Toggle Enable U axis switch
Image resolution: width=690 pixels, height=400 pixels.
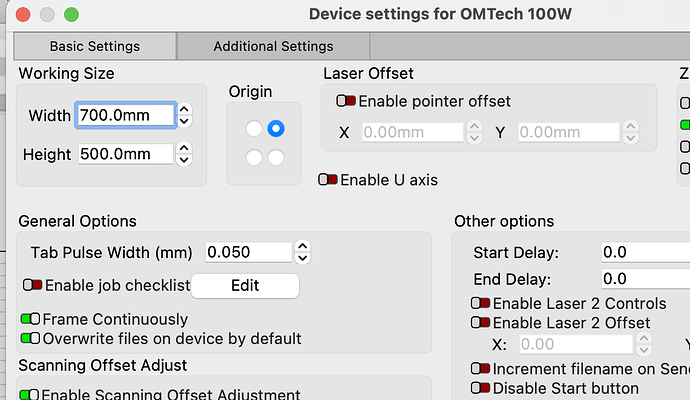[x=328, y=180]
